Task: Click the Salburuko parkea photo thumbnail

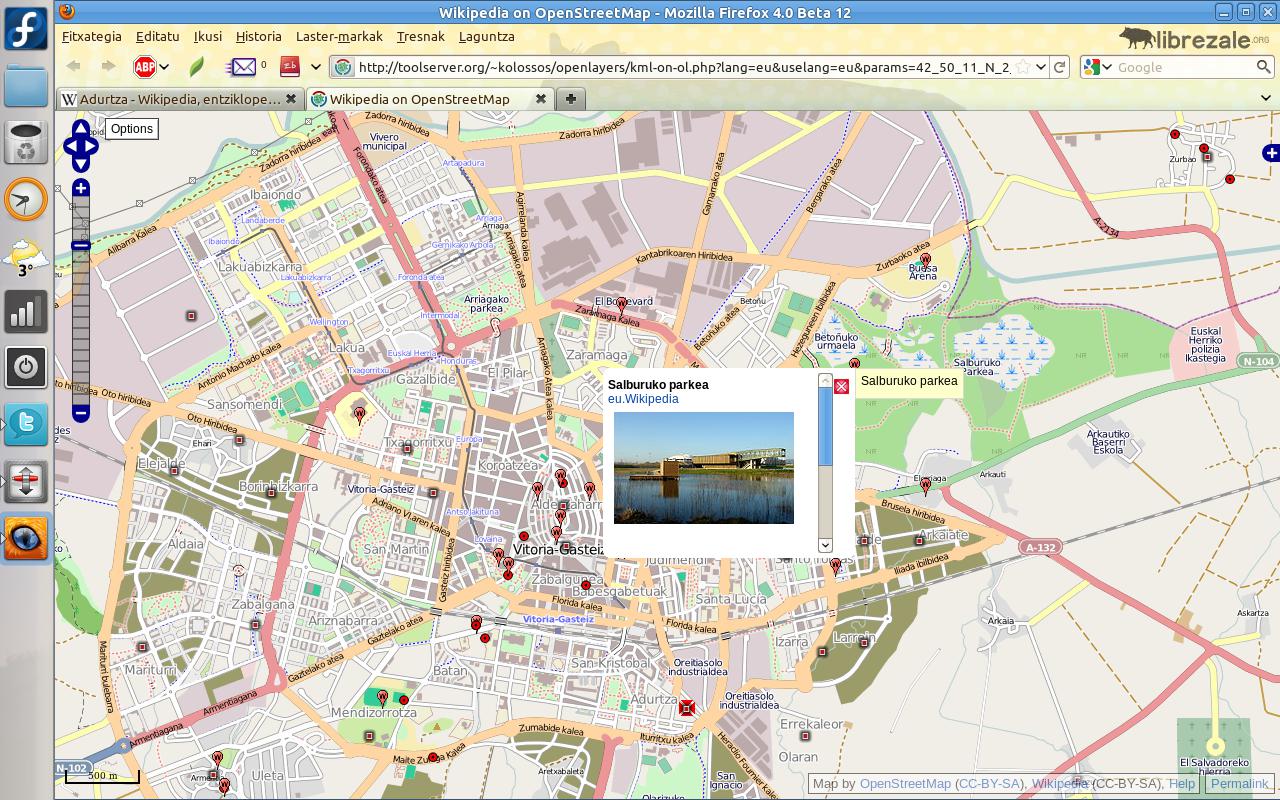Action: point(703,467)
